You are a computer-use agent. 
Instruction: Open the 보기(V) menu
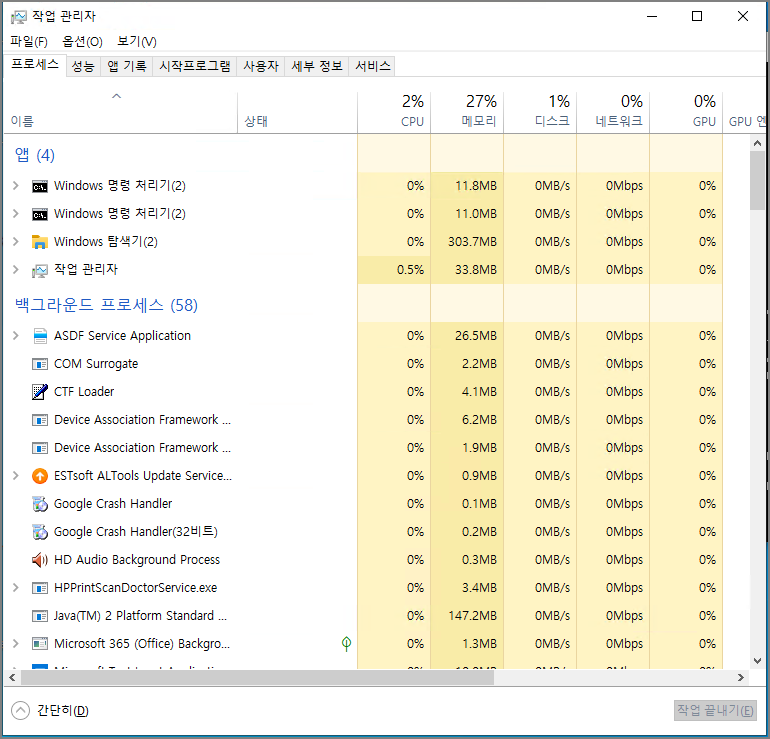(x=137, y=42)
